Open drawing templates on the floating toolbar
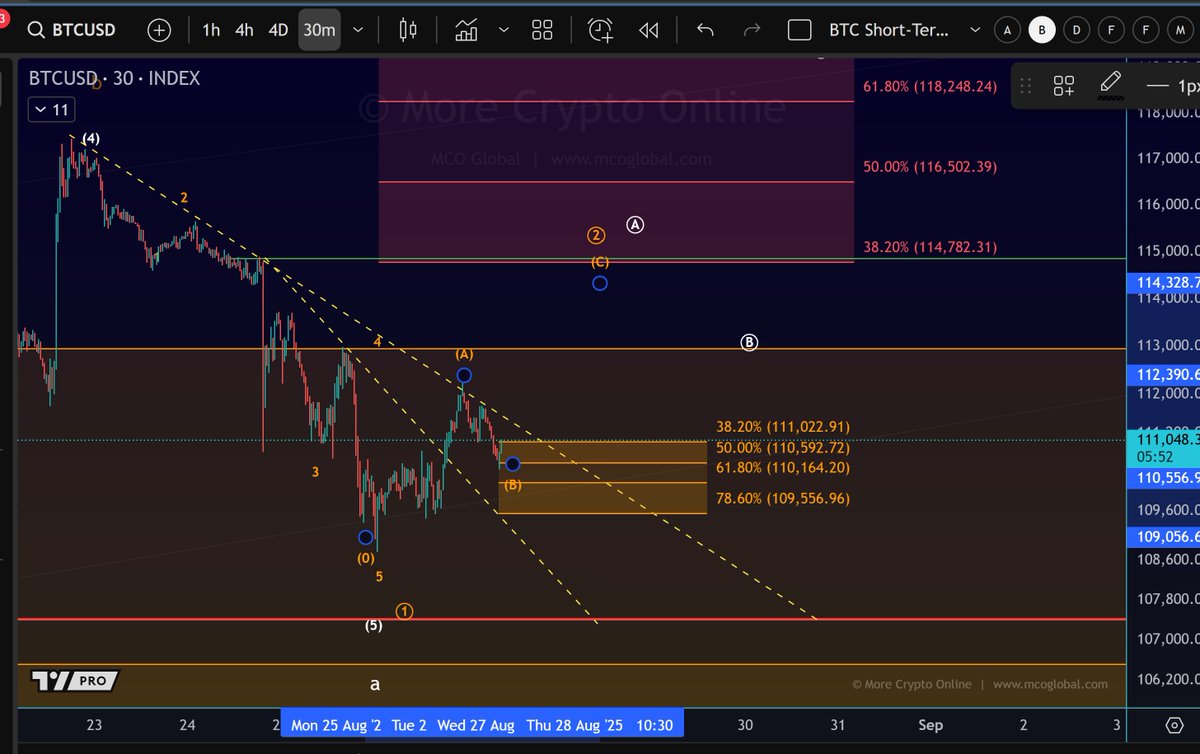The image size is (1200, 754). pos(1063,86)
